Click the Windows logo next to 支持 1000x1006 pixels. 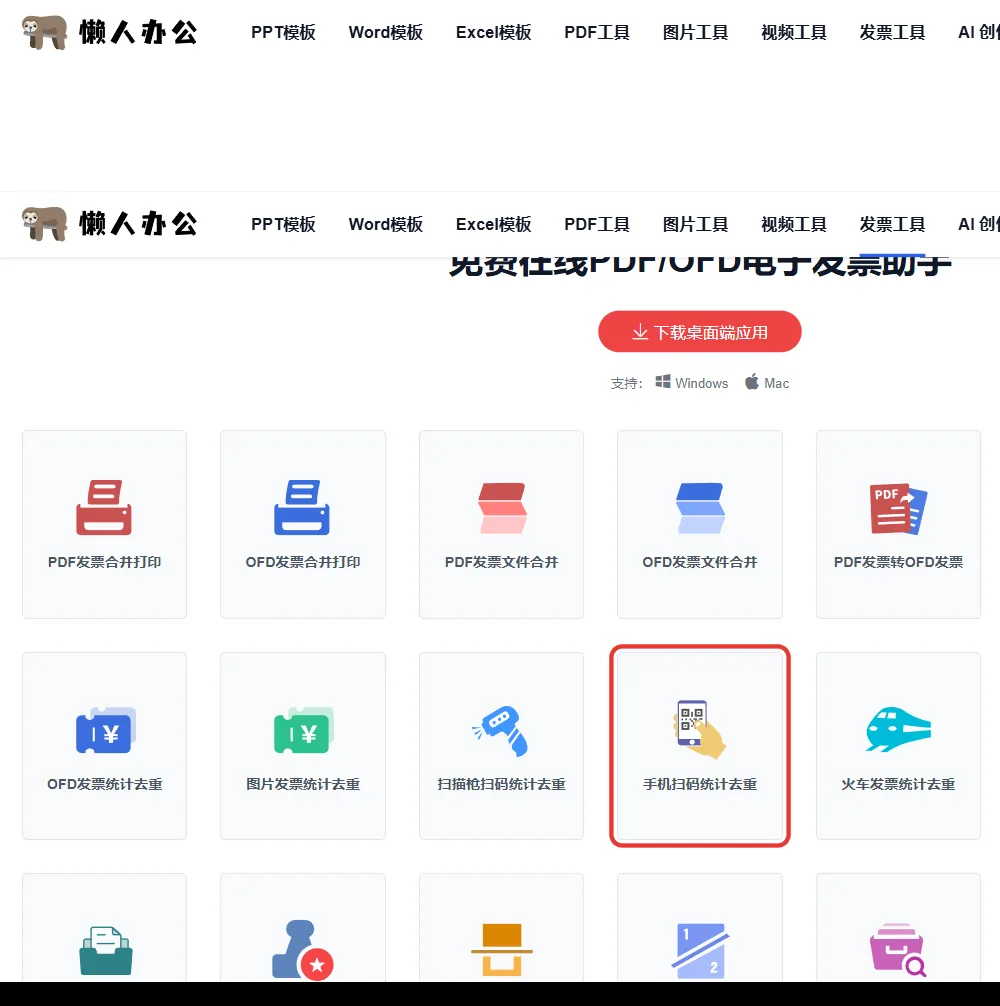click(663, 382)
